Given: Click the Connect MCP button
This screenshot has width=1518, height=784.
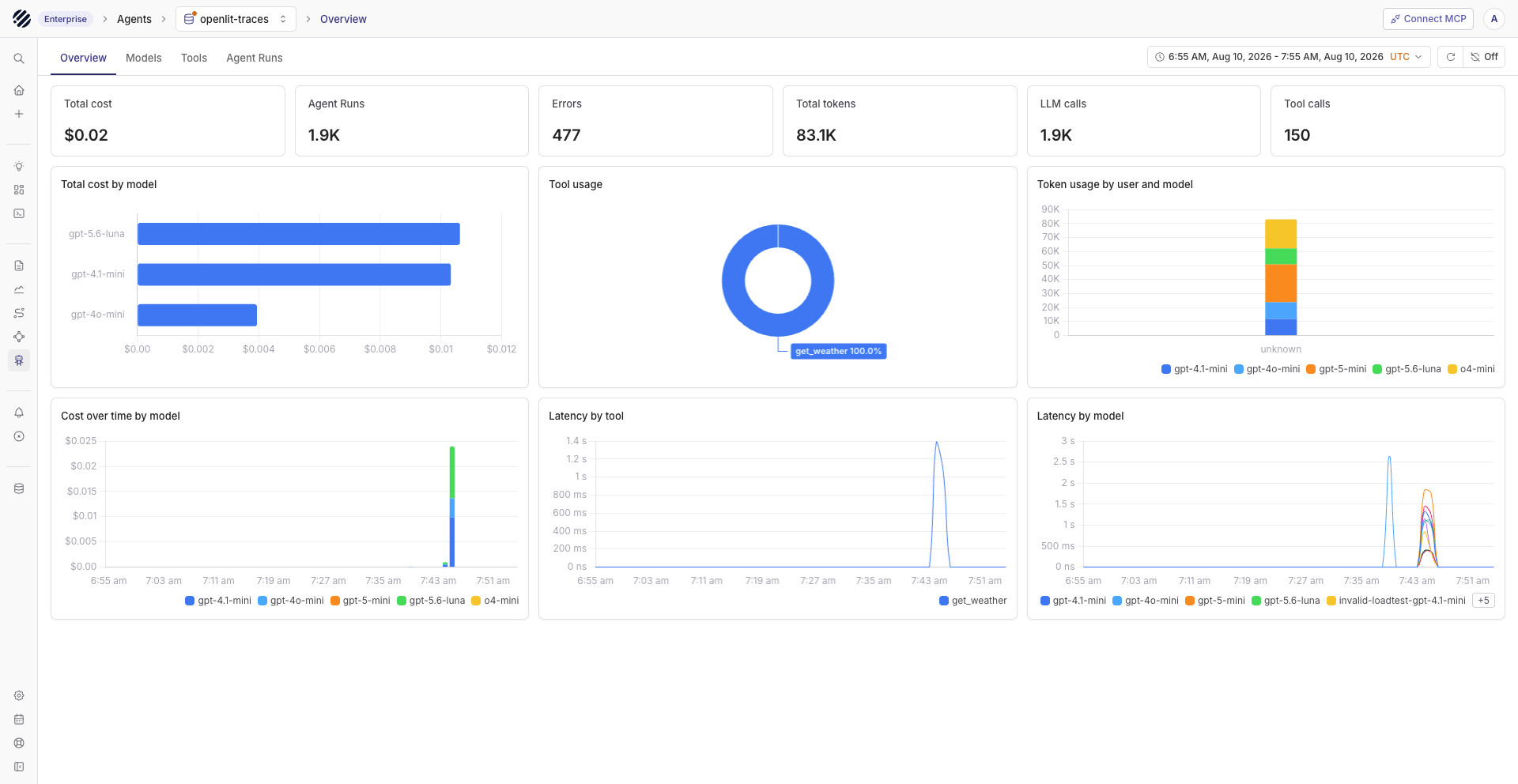Looking at the screenshot, I should coord(1428,19).
